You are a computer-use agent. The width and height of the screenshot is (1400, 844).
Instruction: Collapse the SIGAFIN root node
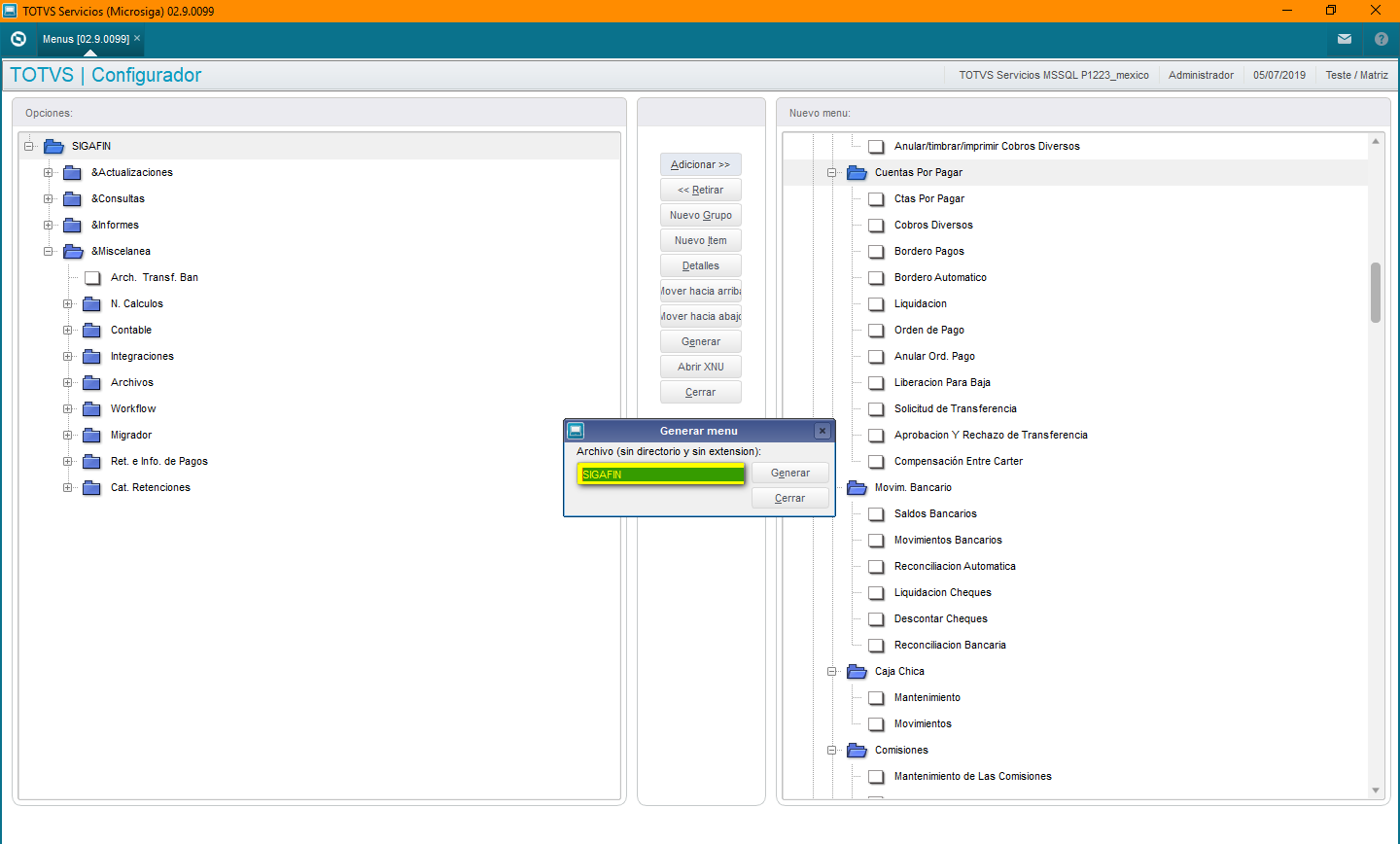[x=29, y=146]
